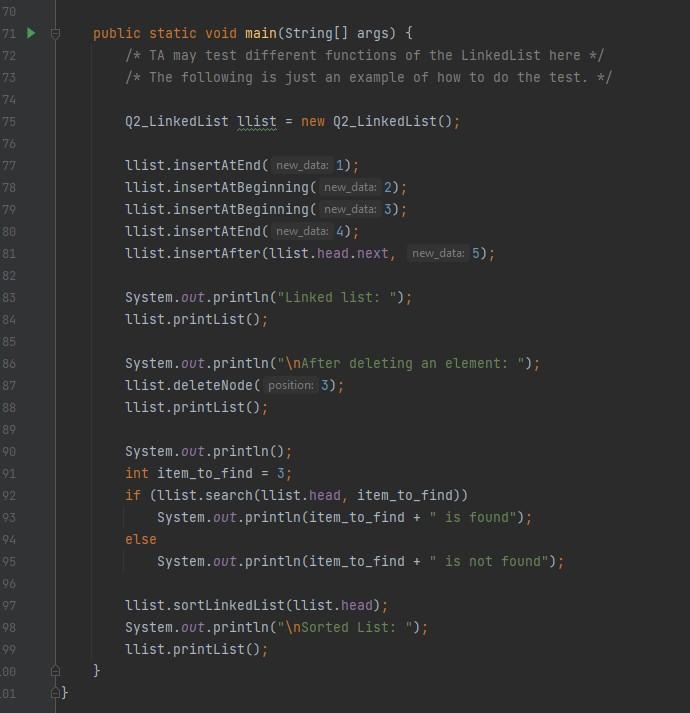Click the 'position:' parameter hint

point(291,386)
